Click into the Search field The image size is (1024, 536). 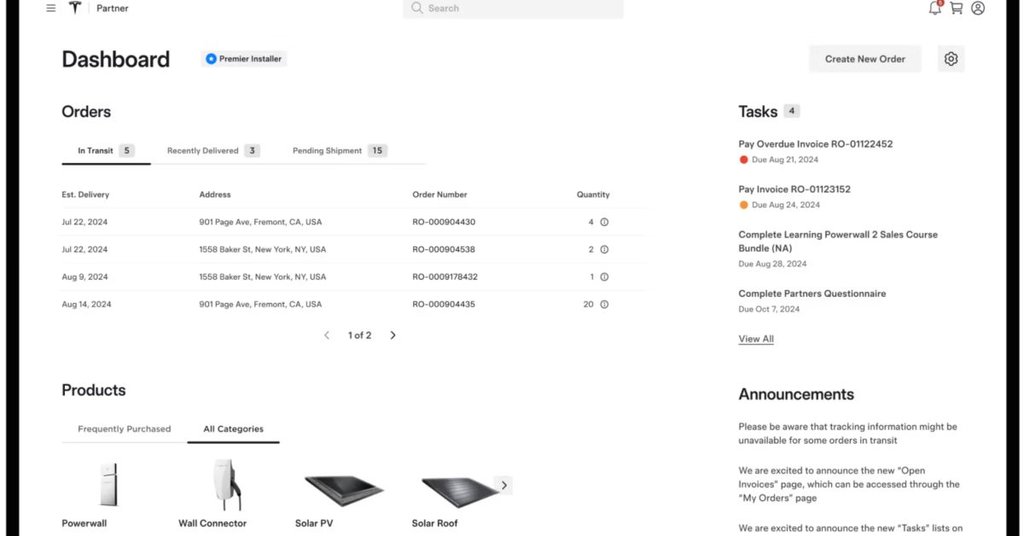click(x=513, y=8)
